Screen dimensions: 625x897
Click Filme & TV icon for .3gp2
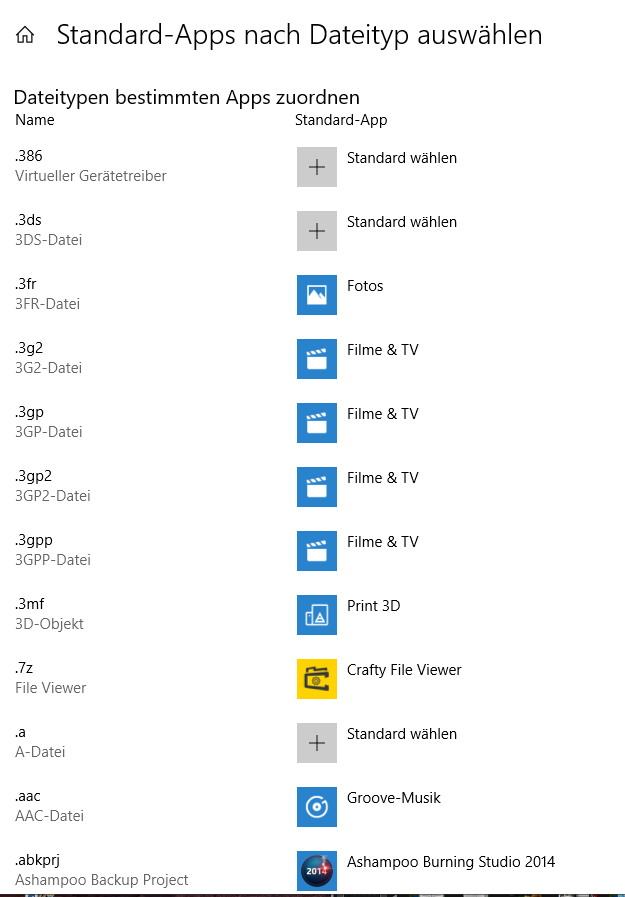(317, 487)
